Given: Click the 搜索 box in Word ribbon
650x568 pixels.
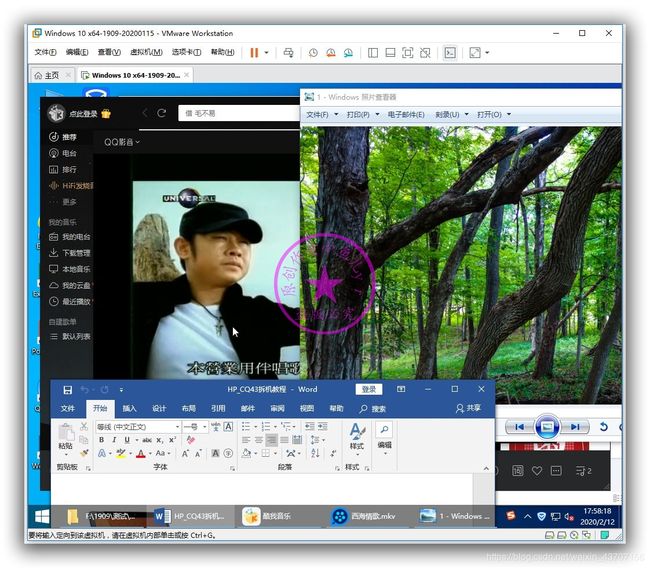Looking at the screenshot, I should coord(373,409).
